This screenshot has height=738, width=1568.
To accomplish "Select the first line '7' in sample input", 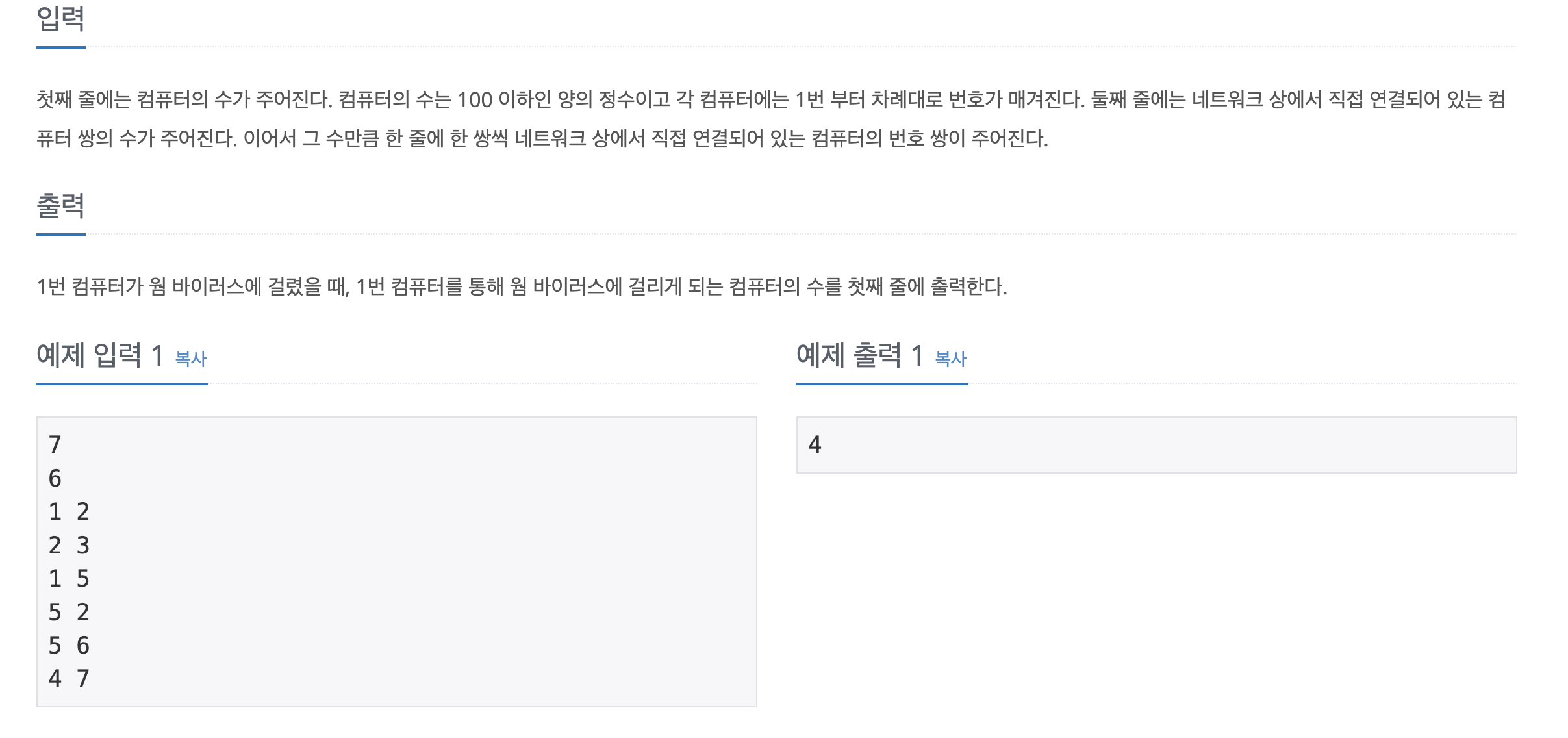I will [55, 444].
